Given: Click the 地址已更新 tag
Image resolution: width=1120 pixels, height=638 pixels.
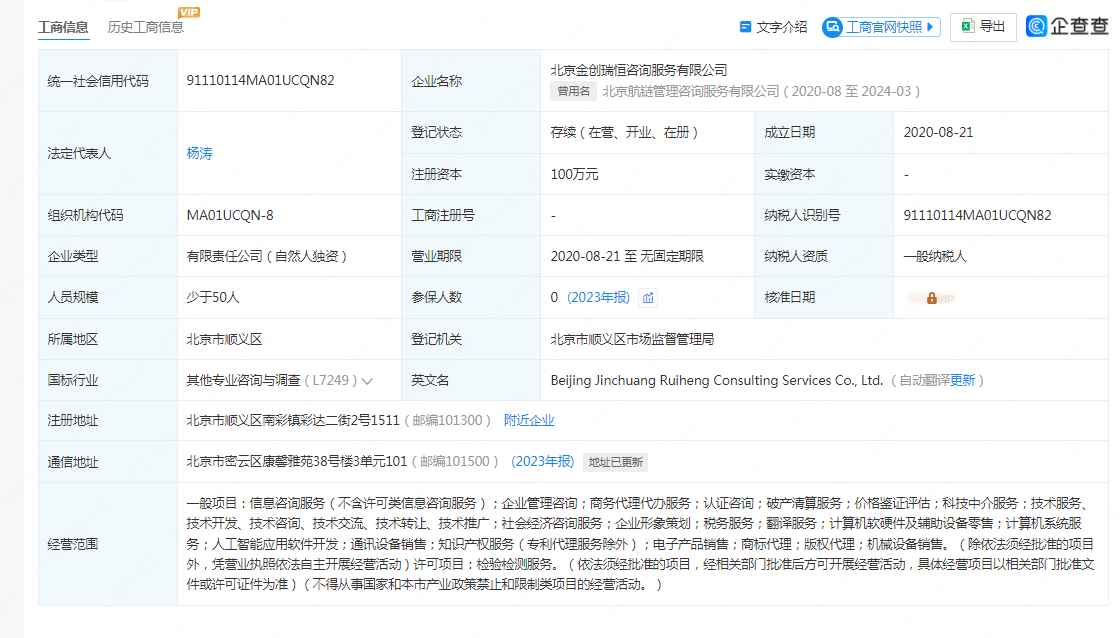Looking at the screenshot, I should tap(616, 462).
